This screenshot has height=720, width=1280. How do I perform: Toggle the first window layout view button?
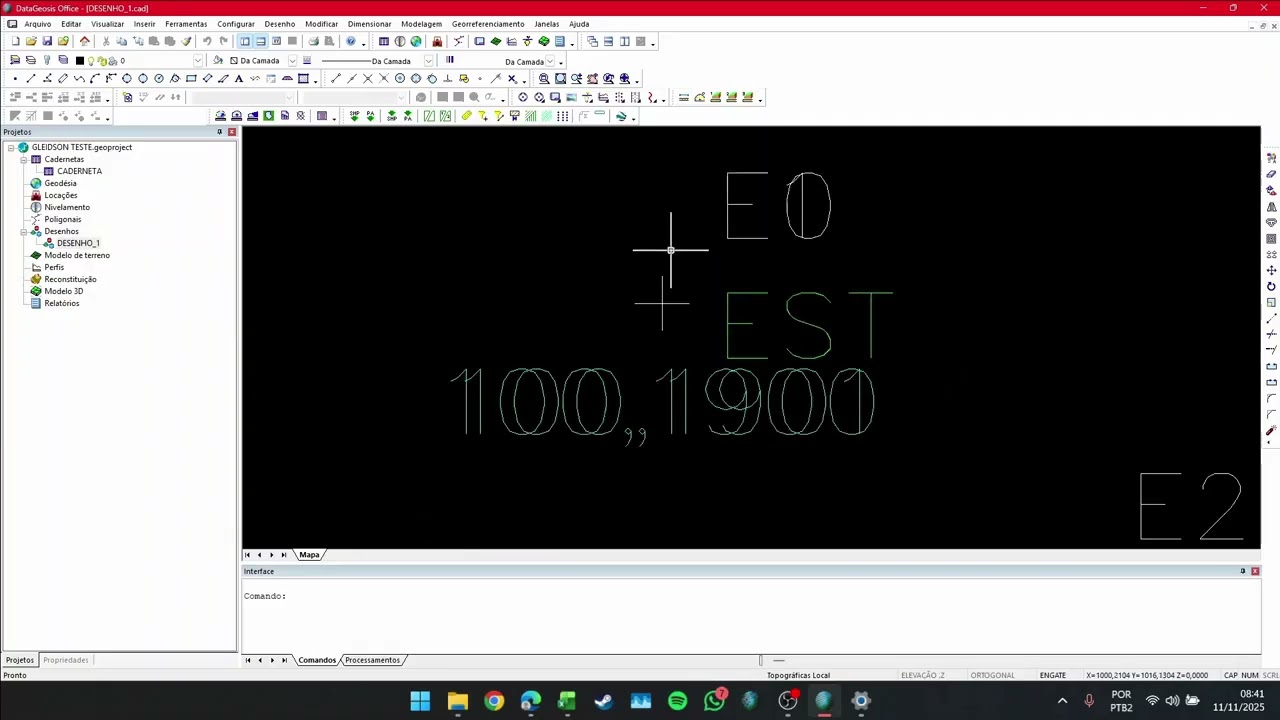click(x=245, y=41)
